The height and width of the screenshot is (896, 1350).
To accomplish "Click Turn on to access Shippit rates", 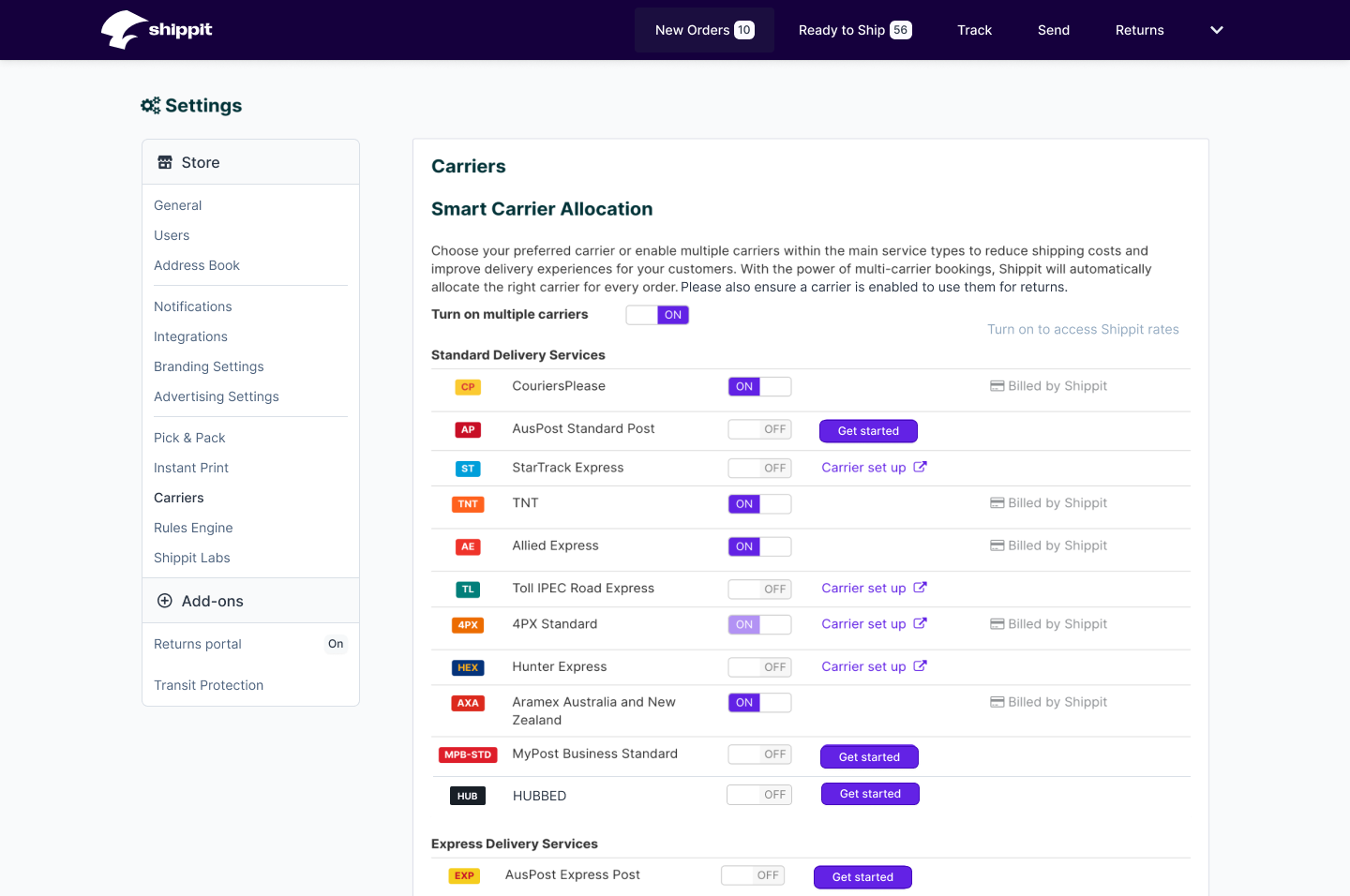I will point(1083,330).
